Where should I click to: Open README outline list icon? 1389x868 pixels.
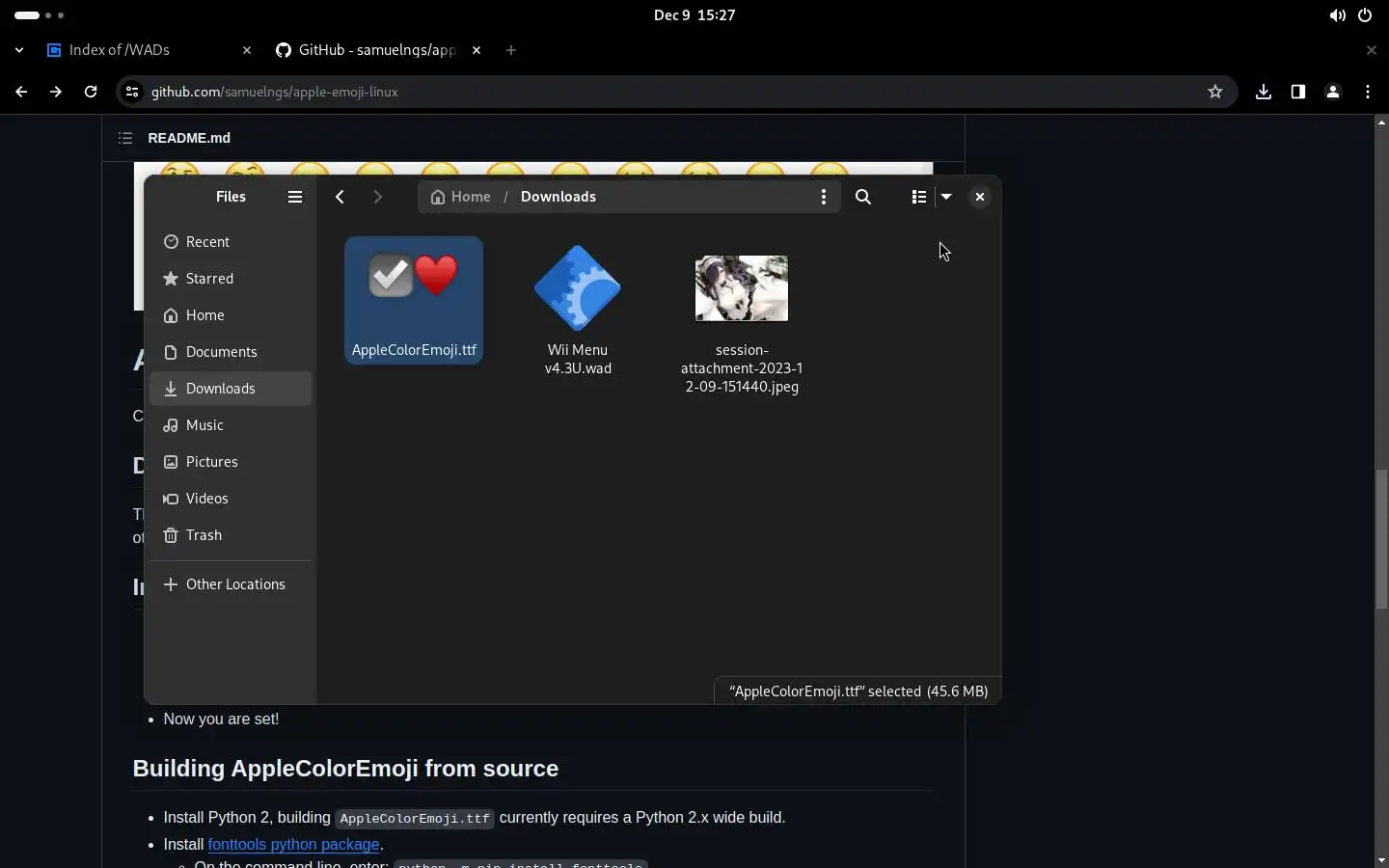[x=125, y=138]
